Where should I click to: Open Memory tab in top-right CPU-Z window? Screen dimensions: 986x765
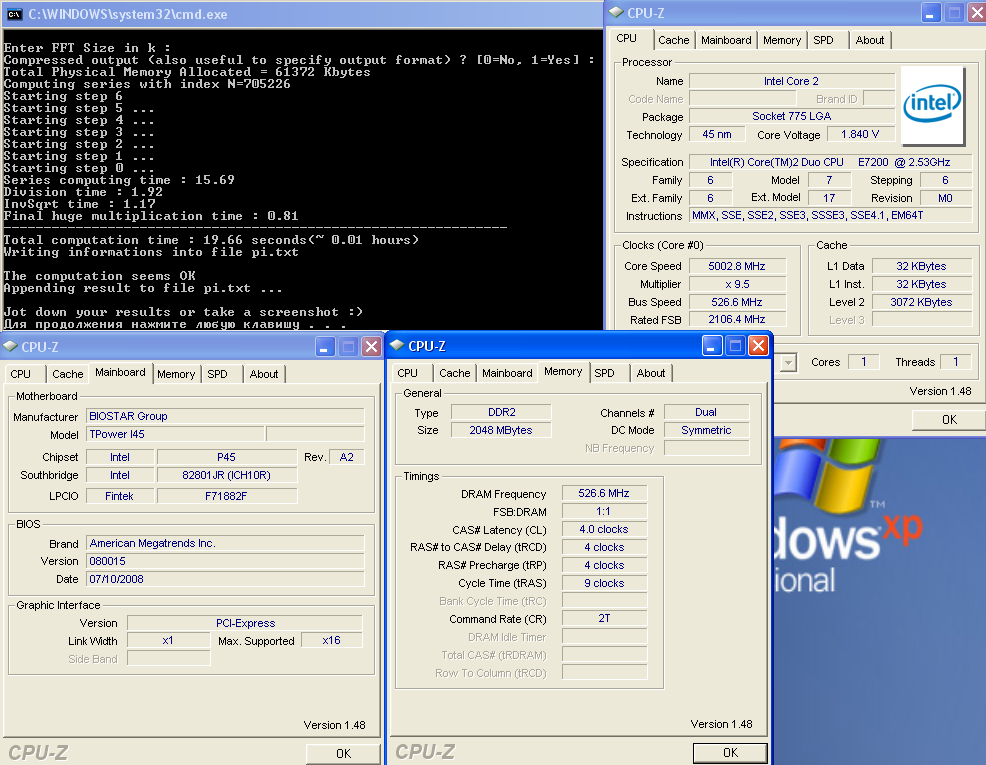coord(782,40)
